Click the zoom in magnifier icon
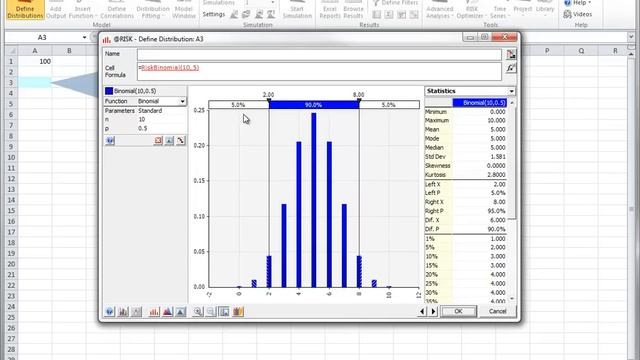This screenshot has width=640, height=360. (198, 312)
